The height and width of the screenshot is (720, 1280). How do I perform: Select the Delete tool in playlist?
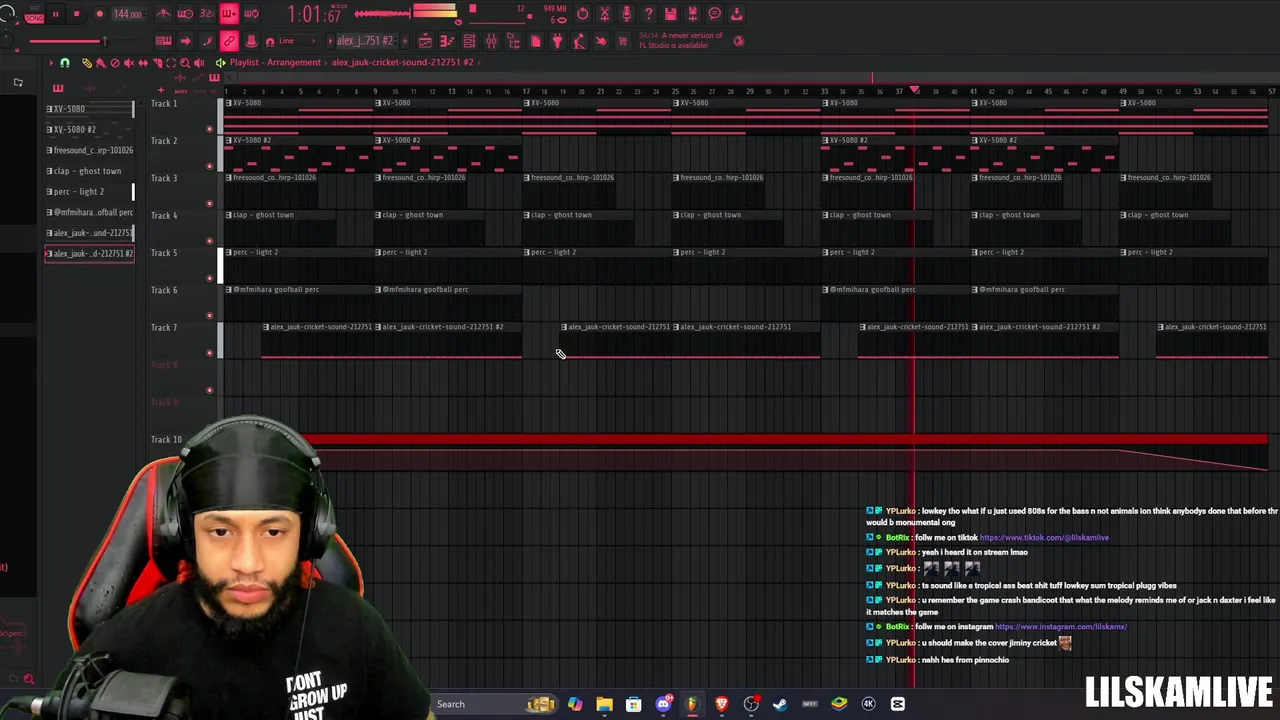[x=114, y=63]
